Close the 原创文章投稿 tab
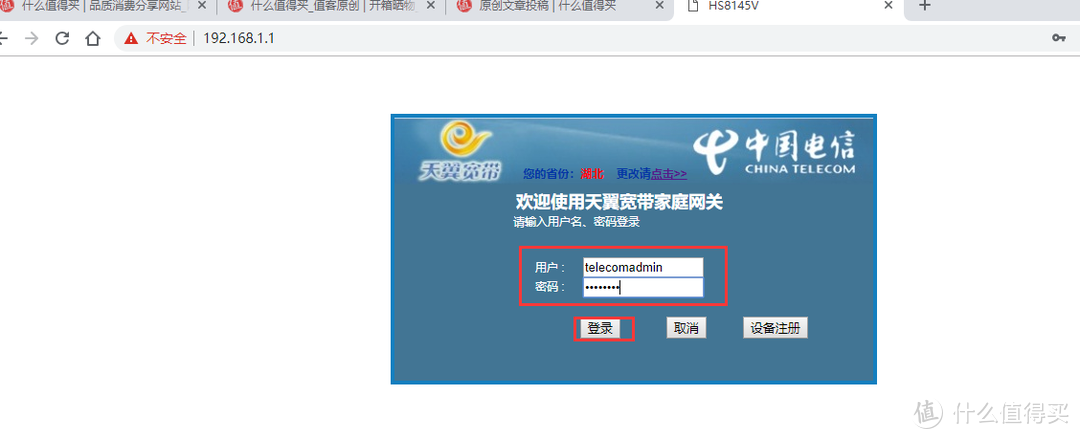The image size is (1080, 439). tap(660, 5)
